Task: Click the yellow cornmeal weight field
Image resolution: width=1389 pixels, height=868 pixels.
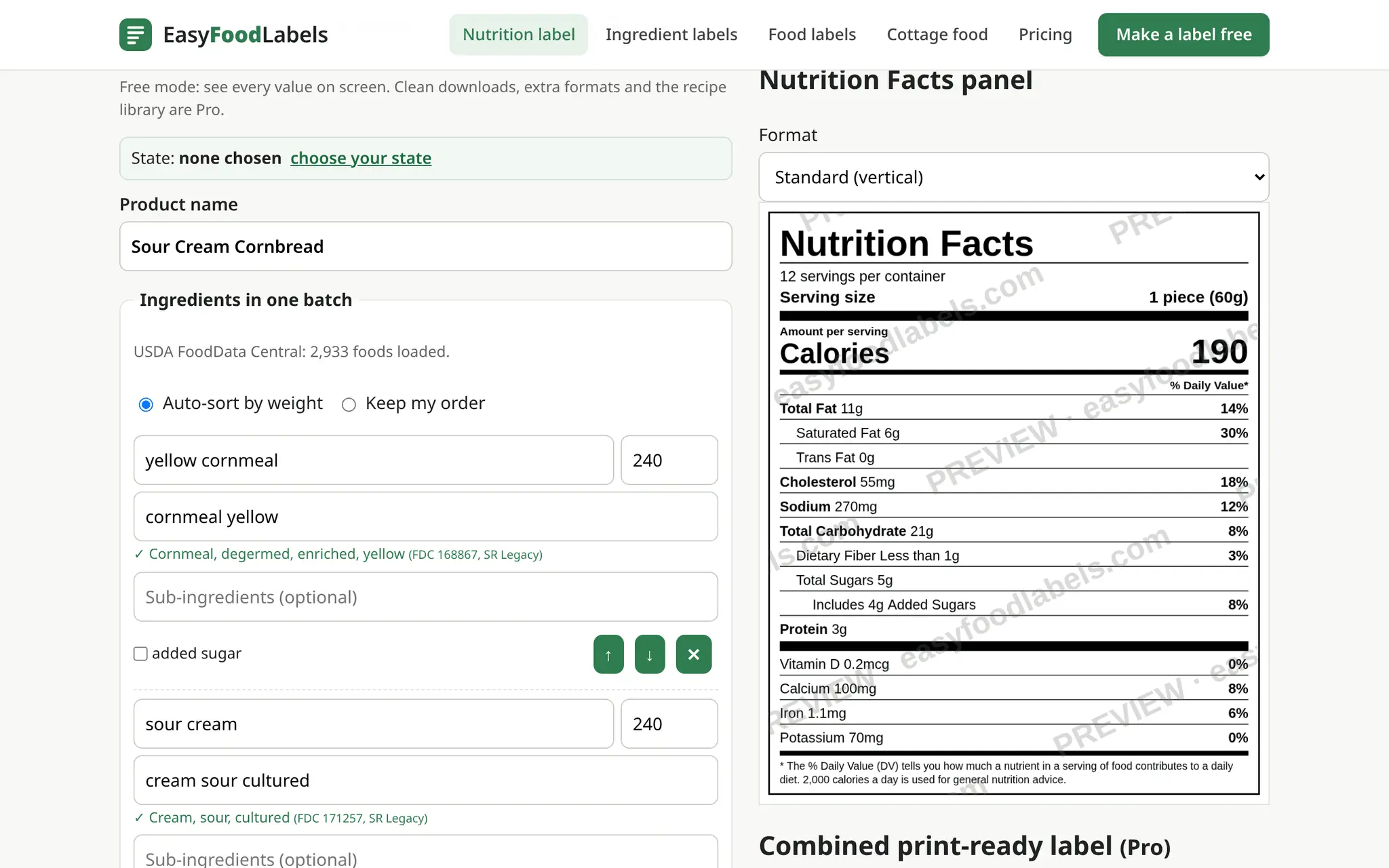Action: pos(669,460)
